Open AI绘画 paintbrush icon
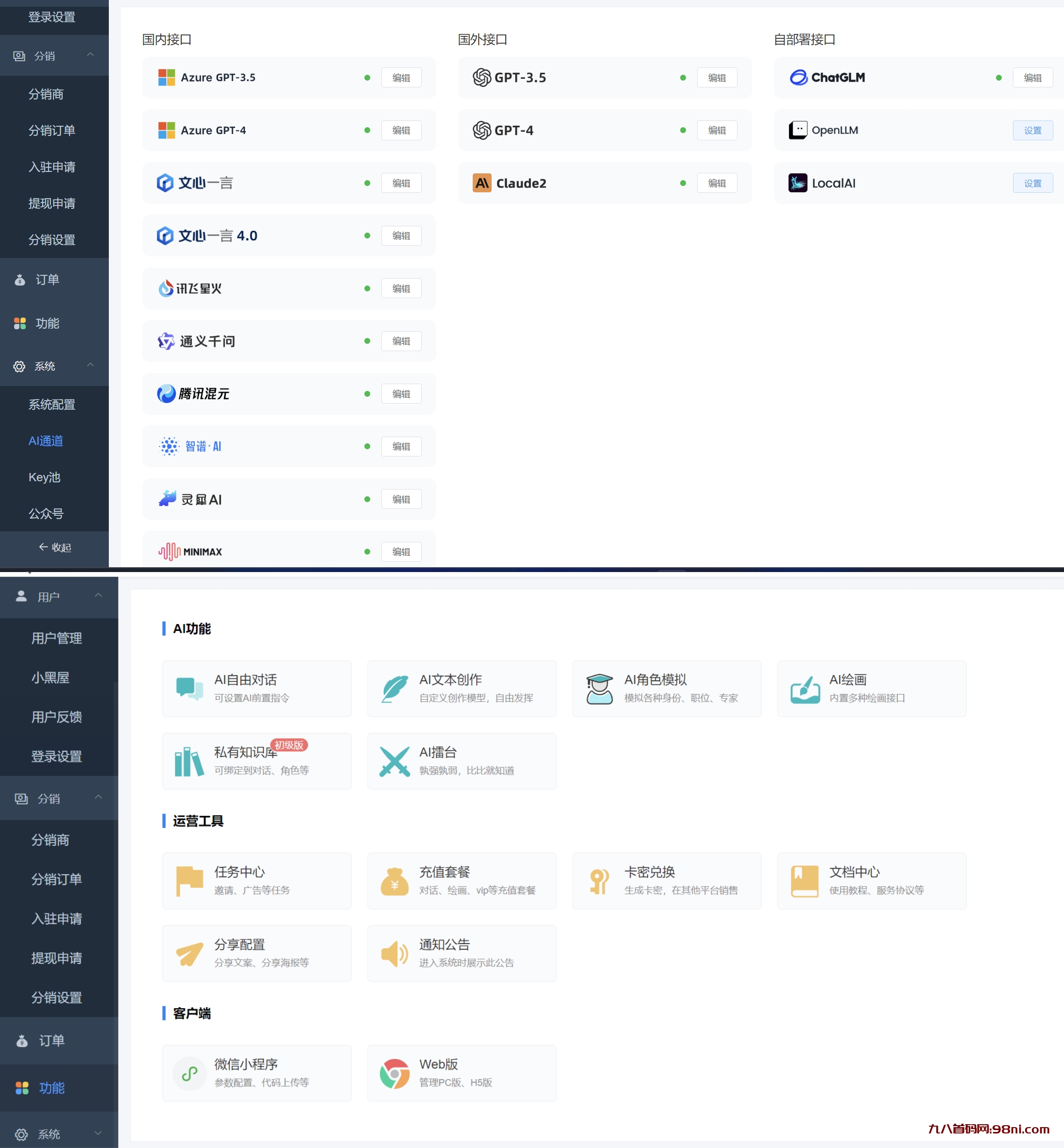 pyautogui.click(x=805, y=690)
